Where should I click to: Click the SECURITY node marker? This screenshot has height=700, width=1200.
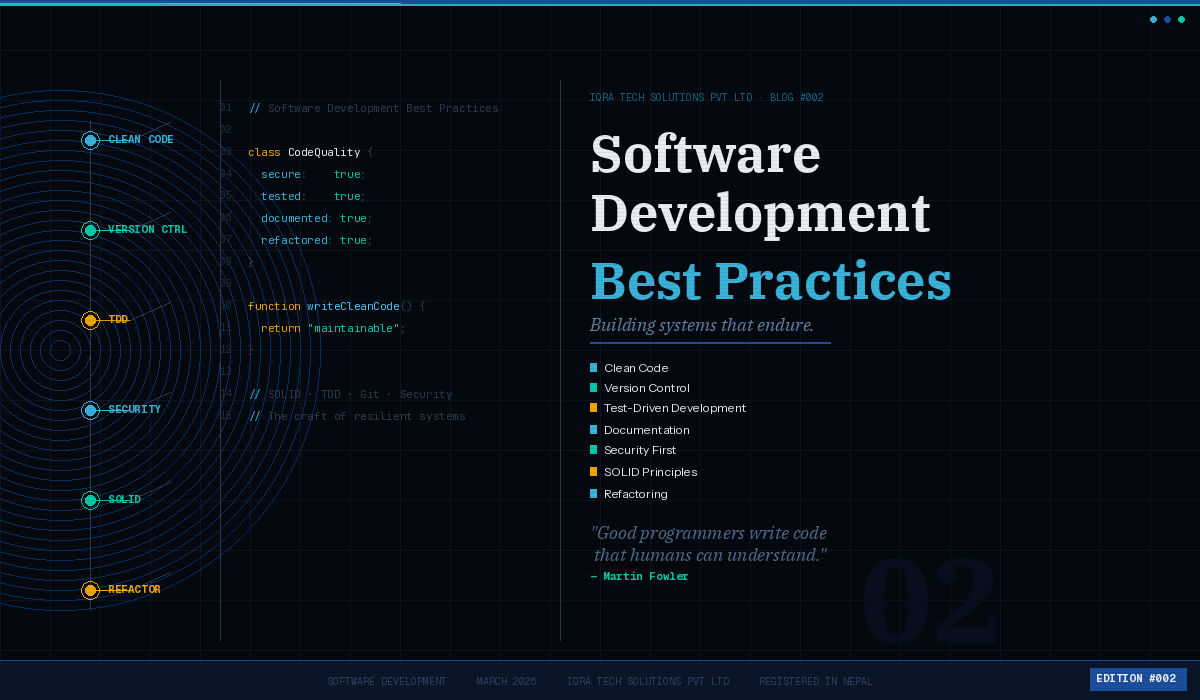91,410
